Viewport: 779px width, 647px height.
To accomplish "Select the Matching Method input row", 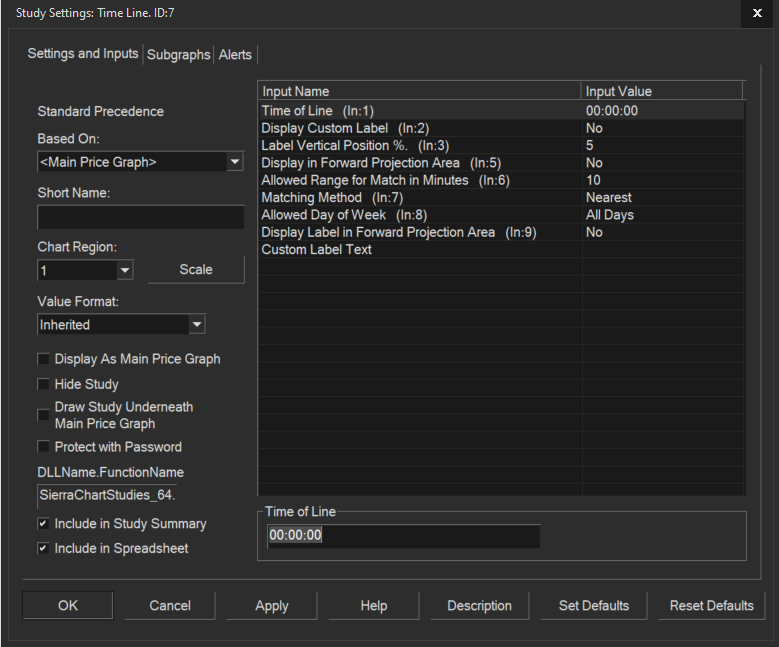I will pos(420,198).
